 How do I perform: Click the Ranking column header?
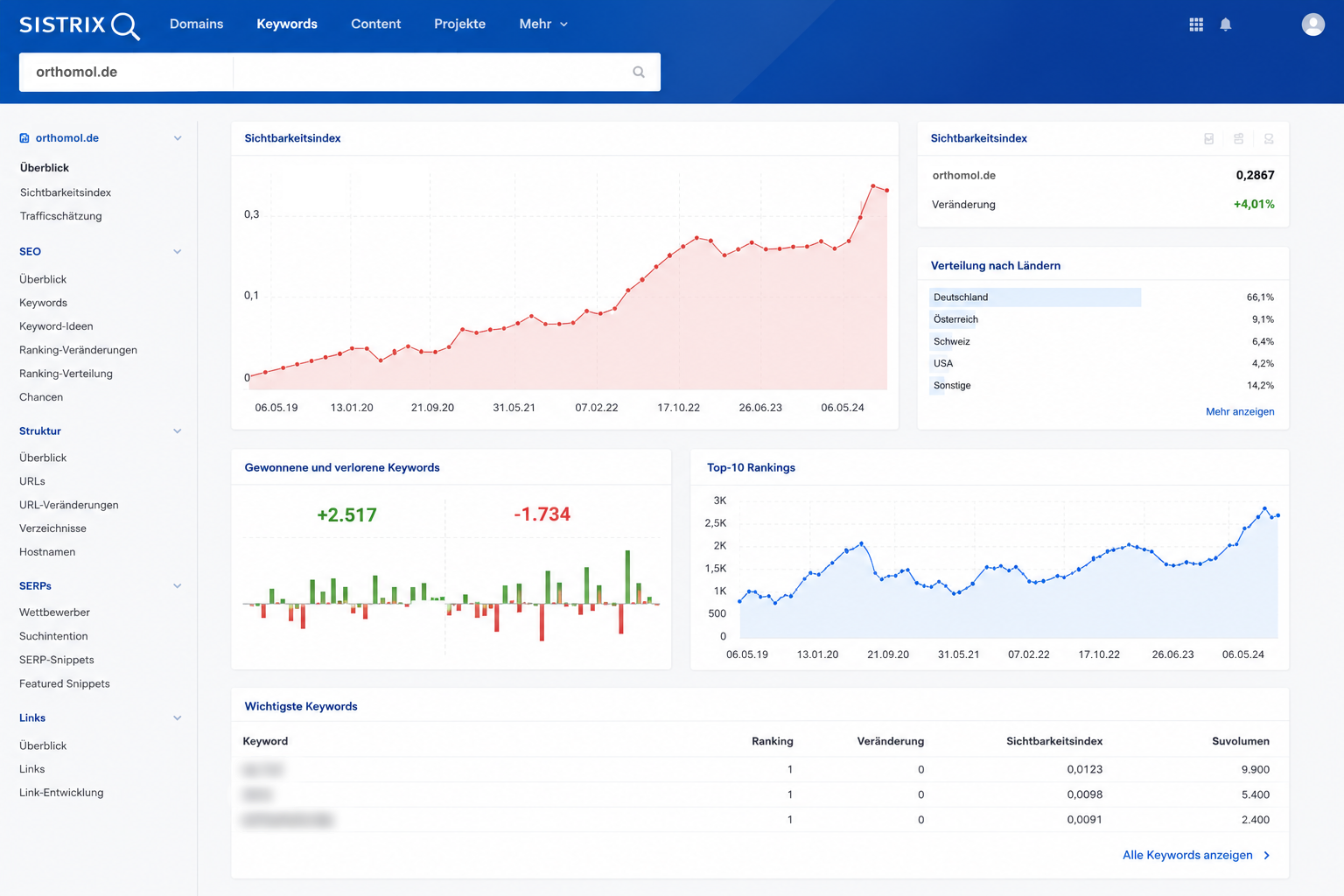pos(772,741)
